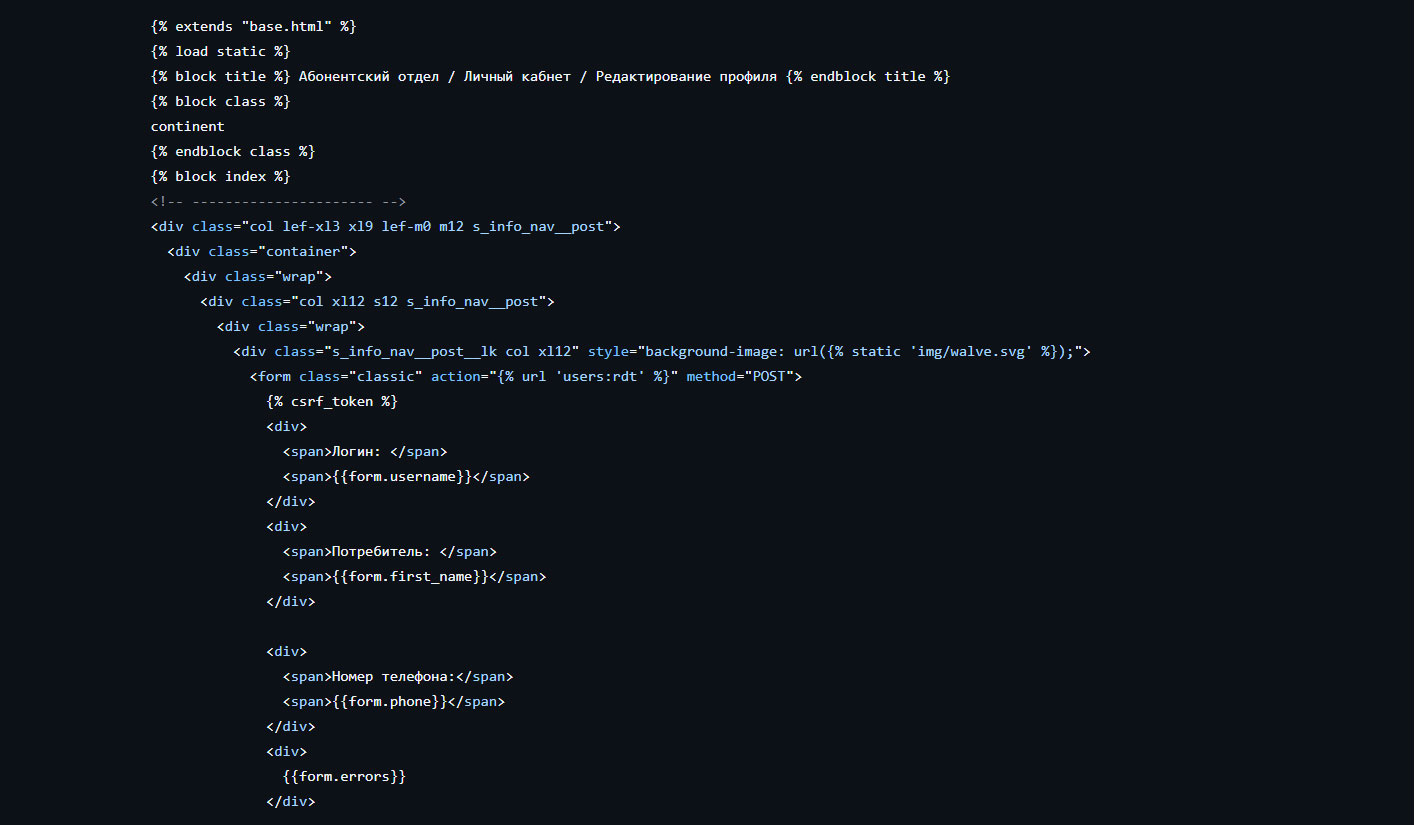Click the block index tag
This screenshot has width=1416, height=825.
pyautogui.click(x=220, y=176)
